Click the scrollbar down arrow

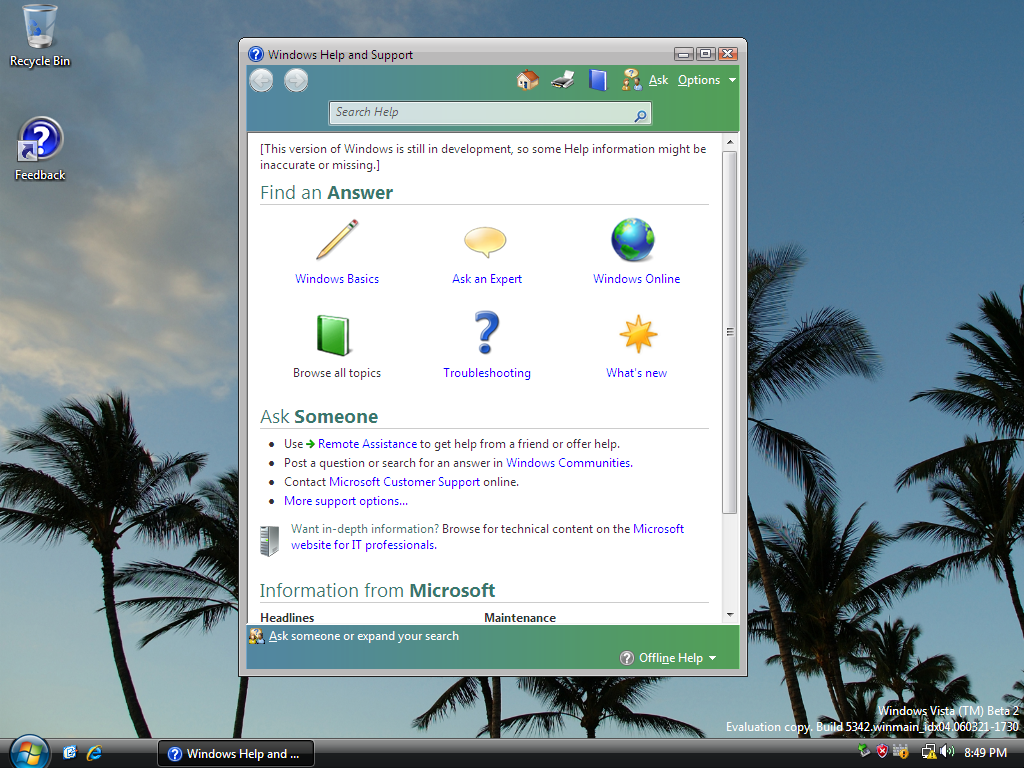coord(730,614)
